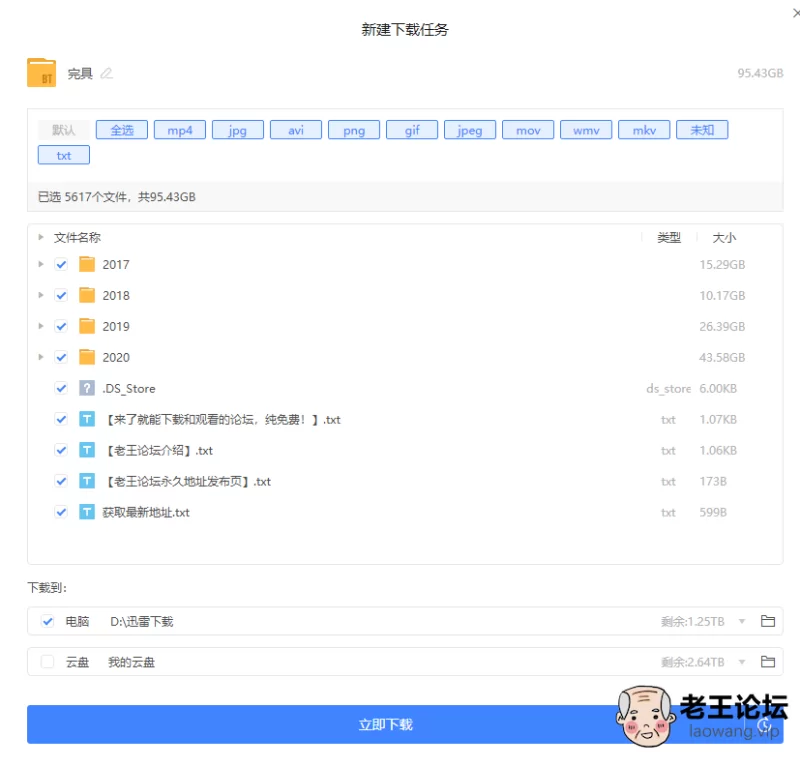The height and width of the screenshot is (767, 800).
Task: Toggle the 文件名称 header expand arrow
Action: click(41, 237)
